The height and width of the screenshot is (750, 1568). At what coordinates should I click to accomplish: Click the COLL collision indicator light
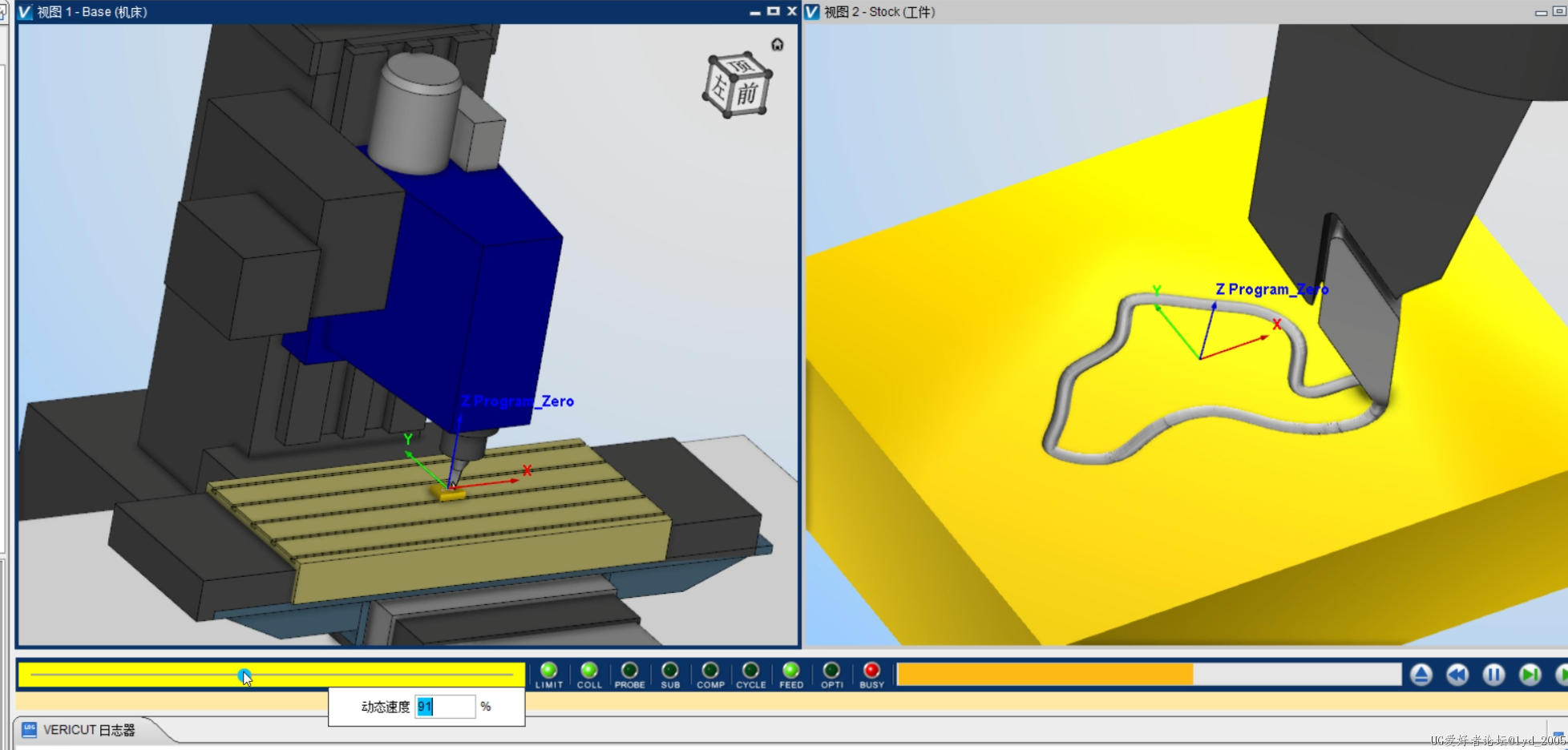click(x=589, y=671)
